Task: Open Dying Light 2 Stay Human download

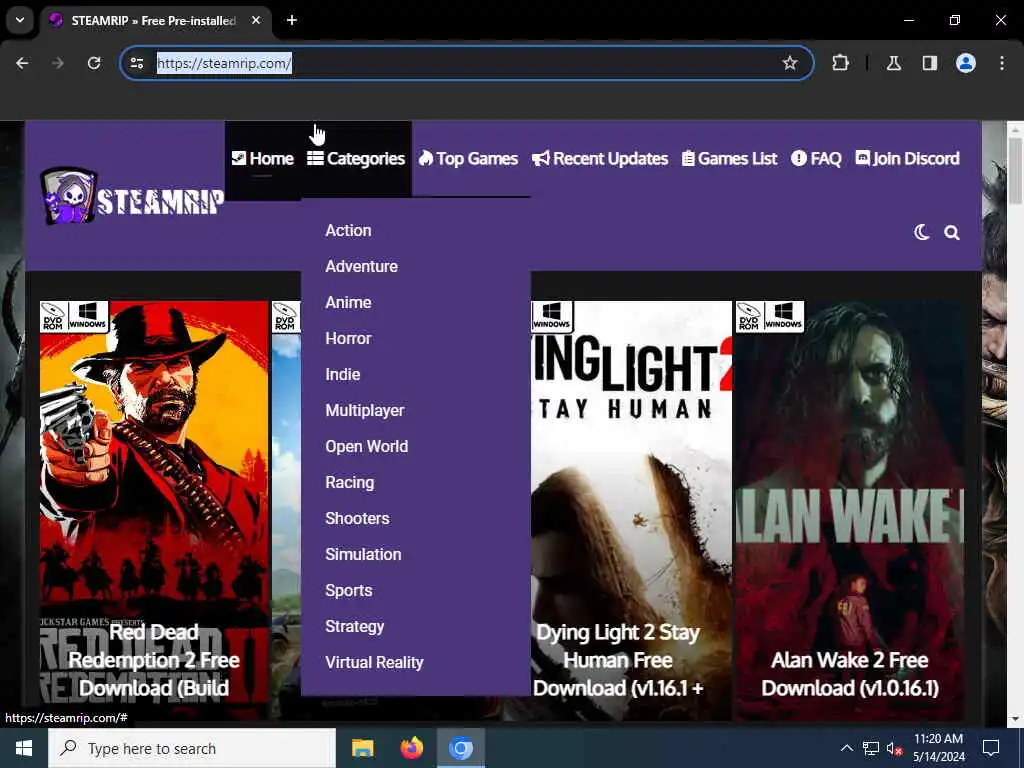Action: point(618,660)
